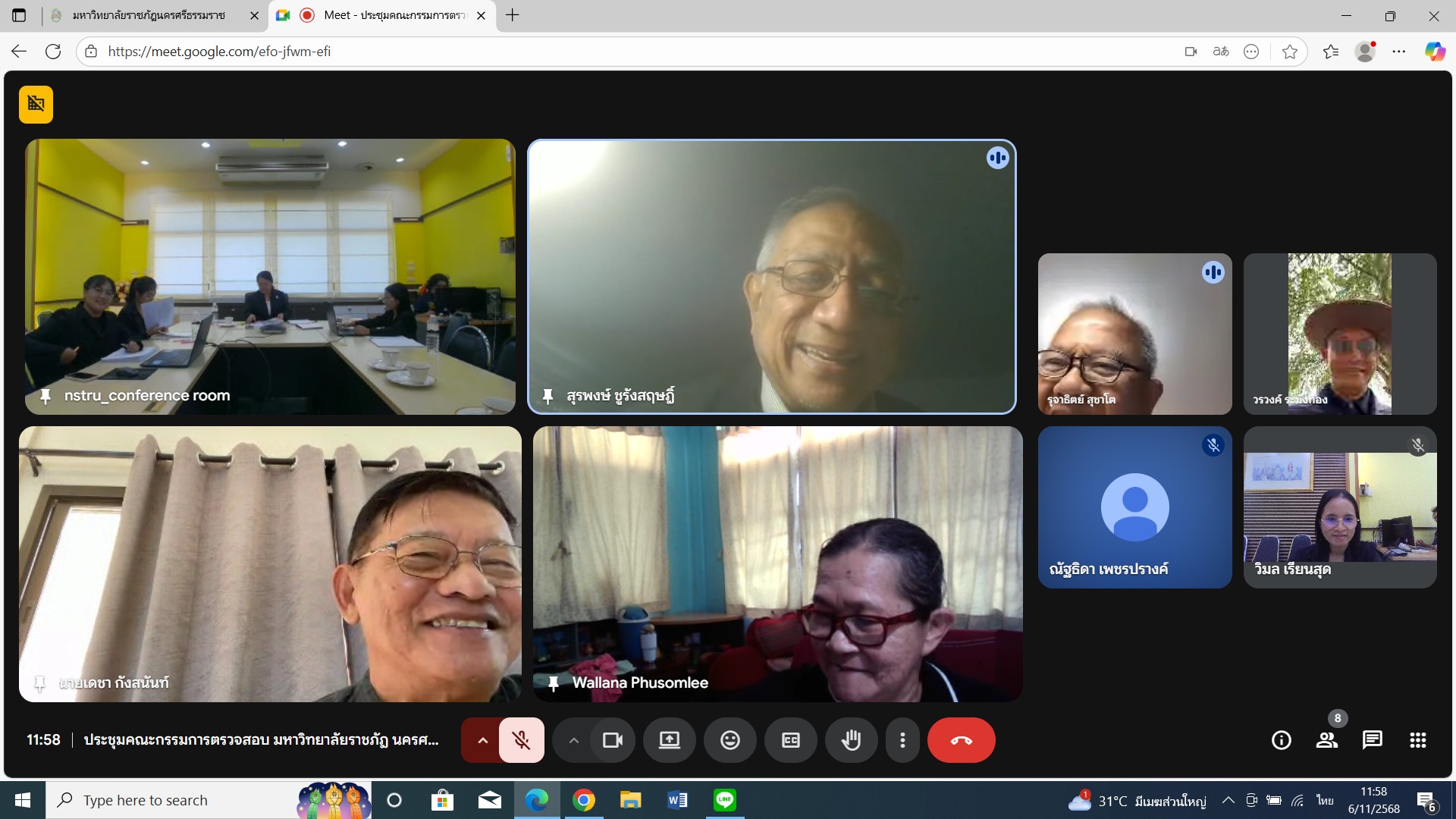The image size is (1456, 819).
Task: Click the raise hand icon
Action: [851, 740]
